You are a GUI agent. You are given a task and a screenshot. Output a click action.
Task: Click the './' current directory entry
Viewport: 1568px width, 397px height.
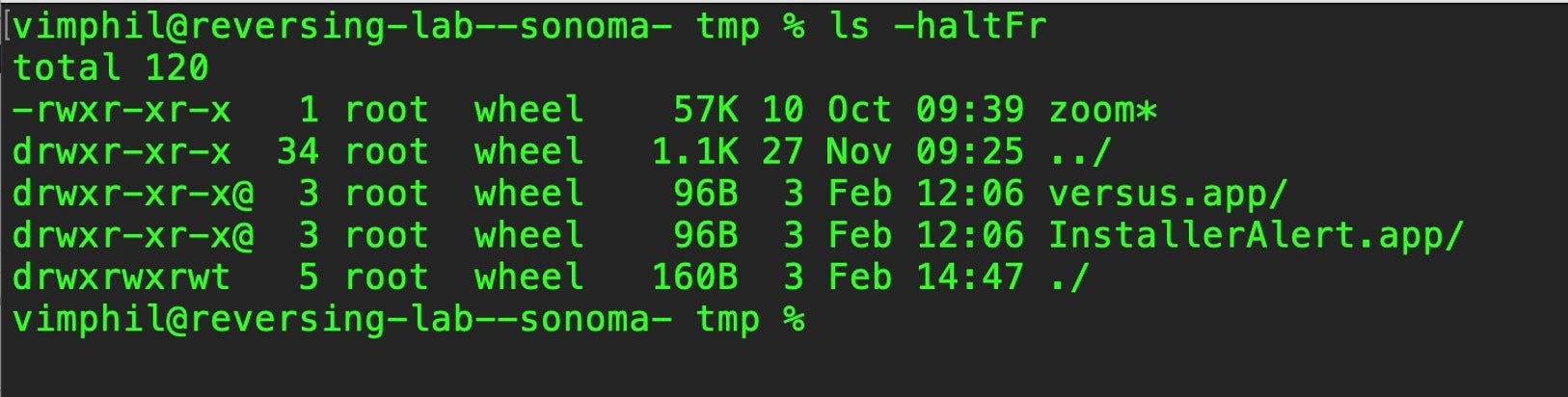click(1069, 278)
